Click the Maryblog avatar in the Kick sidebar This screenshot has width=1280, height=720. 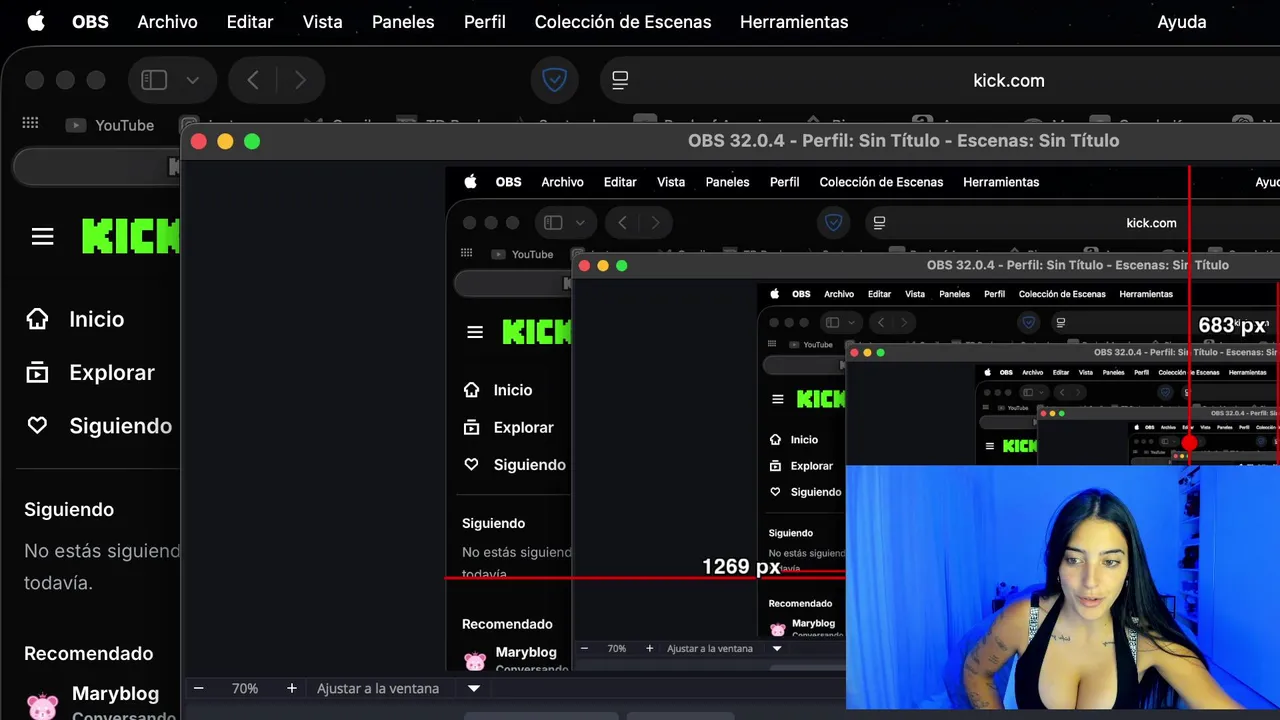pyautogui.click(x=42, y=705)
